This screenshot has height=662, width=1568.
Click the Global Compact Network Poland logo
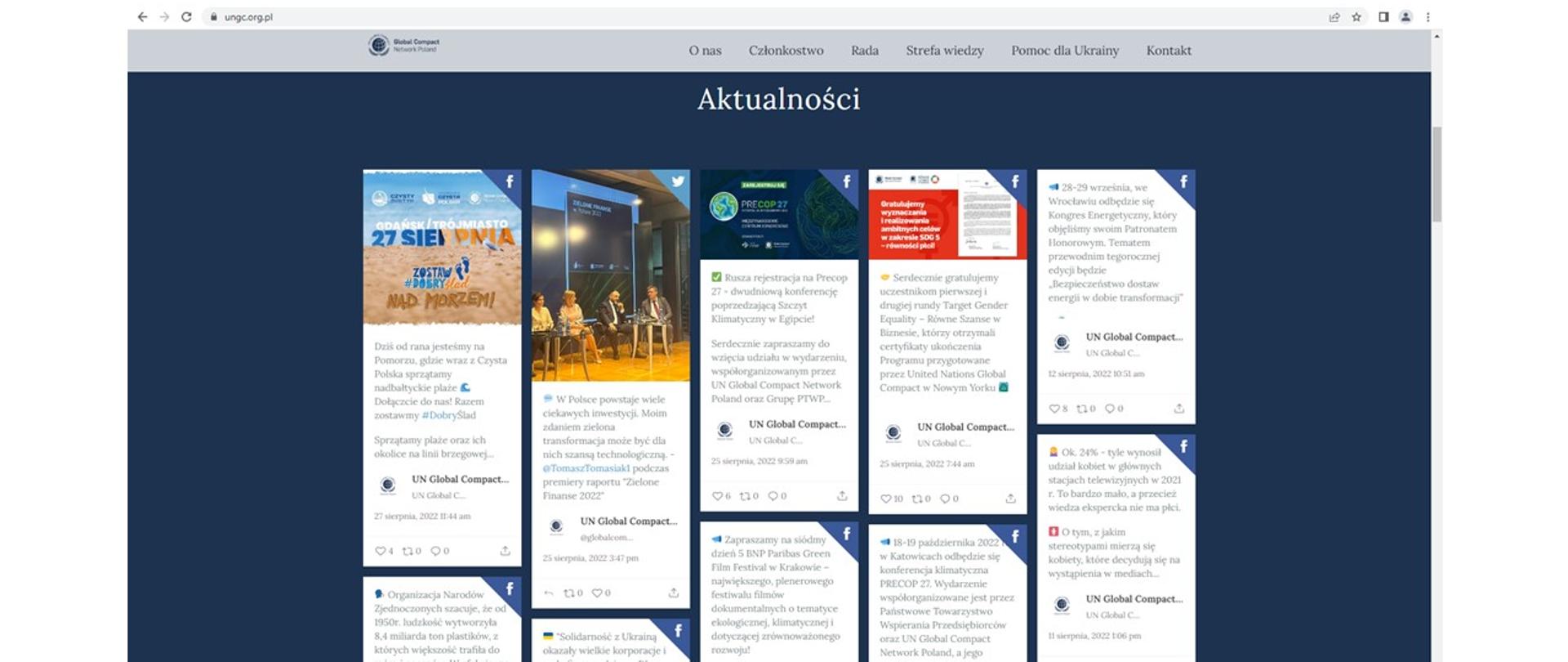click(x=403, y=45)
